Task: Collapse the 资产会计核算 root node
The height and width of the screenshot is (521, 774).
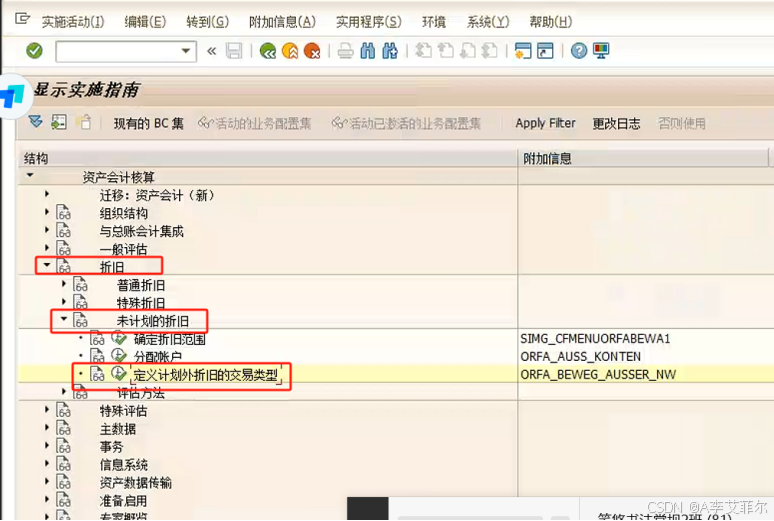Action: point(30,175)
